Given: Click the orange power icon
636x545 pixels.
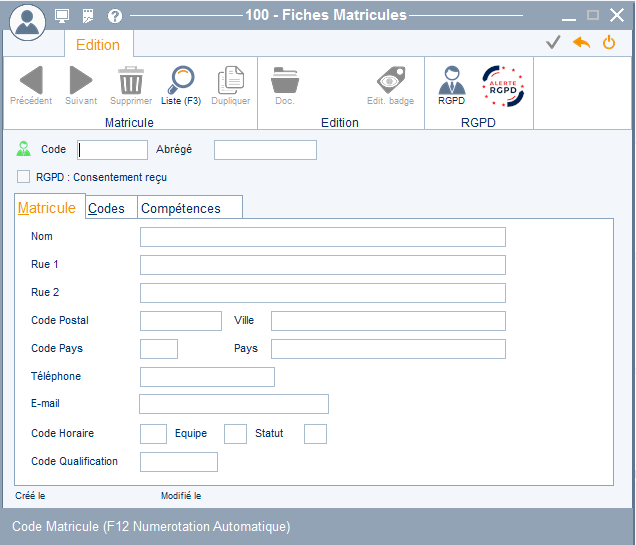Looking at the screenshot, I should 608,42.
